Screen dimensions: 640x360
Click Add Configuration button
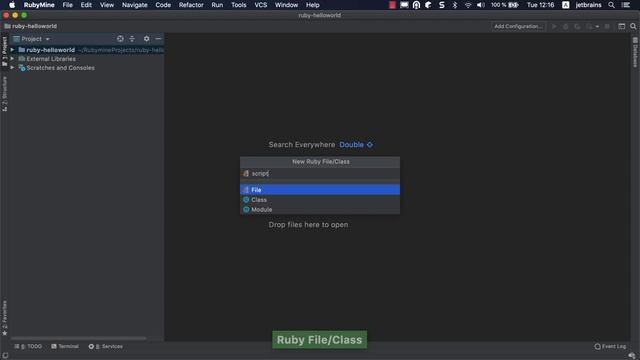(x=518, y=26)
